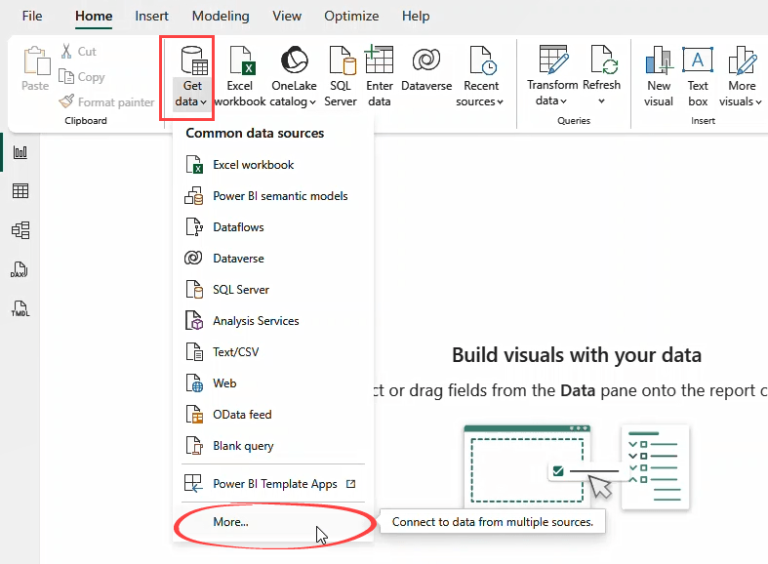Image resolution: width=768 pixels, height=564 pixels.
Task: Select the Home ribbon tab
Action: 94,16
